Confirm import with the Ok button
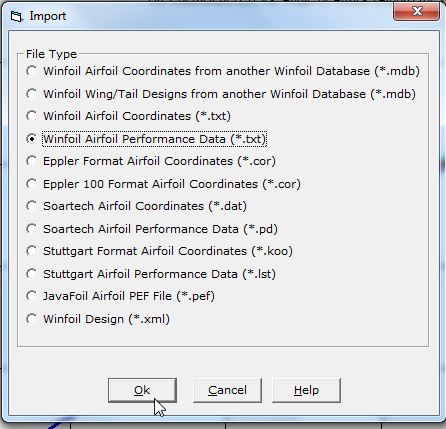 point(142,390)
